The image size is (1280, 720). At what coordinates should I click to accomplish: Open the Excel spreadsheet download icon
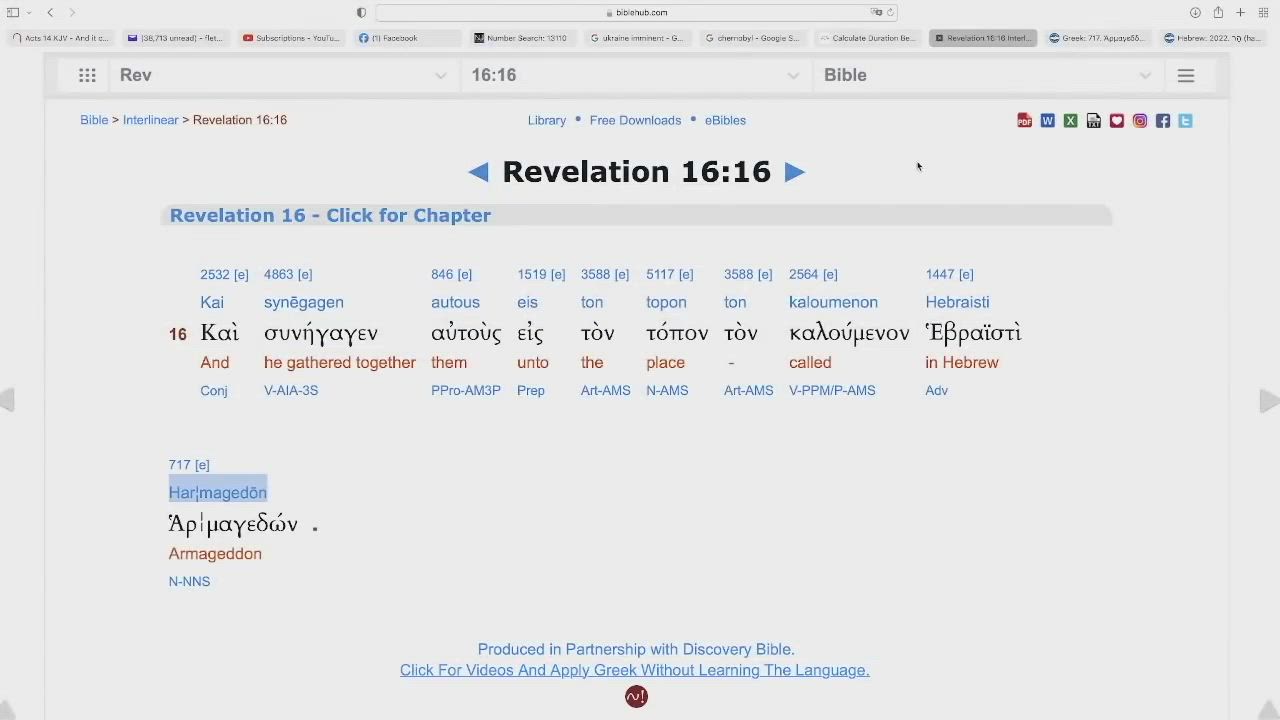point(1070,121)
